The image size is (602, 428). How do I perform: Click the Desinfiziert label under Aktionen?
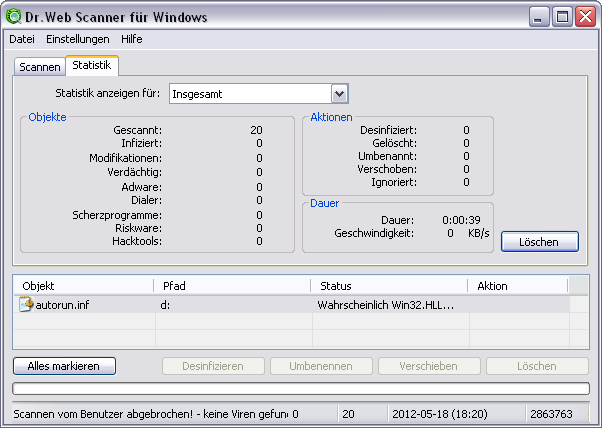(x=388, y=130)
